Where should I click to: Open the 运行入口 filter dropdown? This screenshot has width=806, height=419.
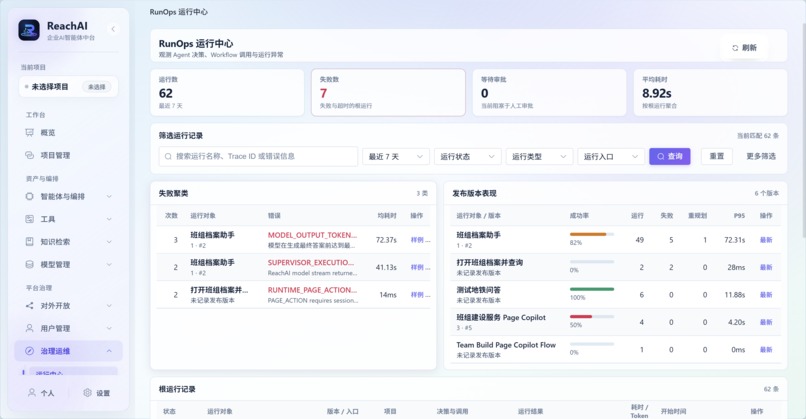[611, 156]
